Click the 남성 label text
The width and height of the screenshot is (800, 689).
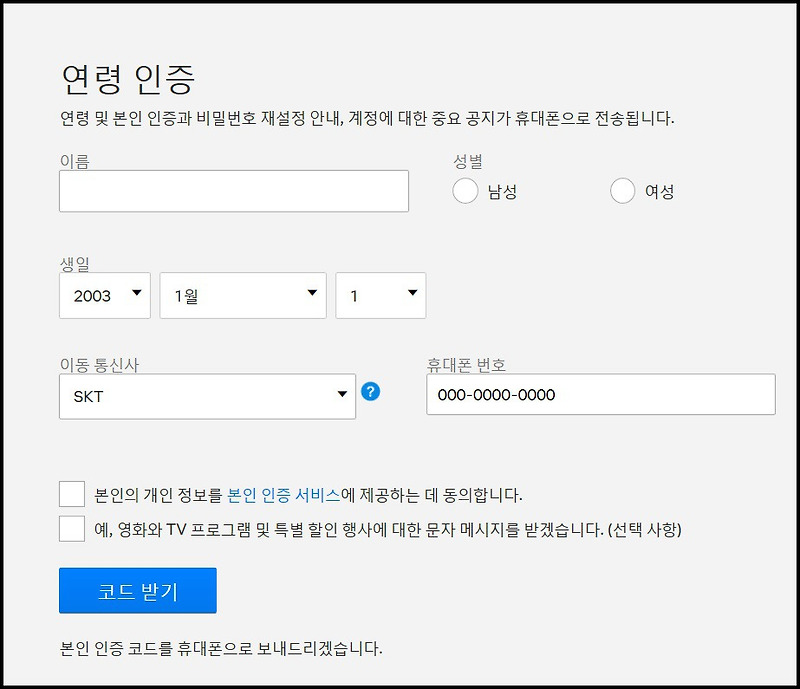click(503, 192)
